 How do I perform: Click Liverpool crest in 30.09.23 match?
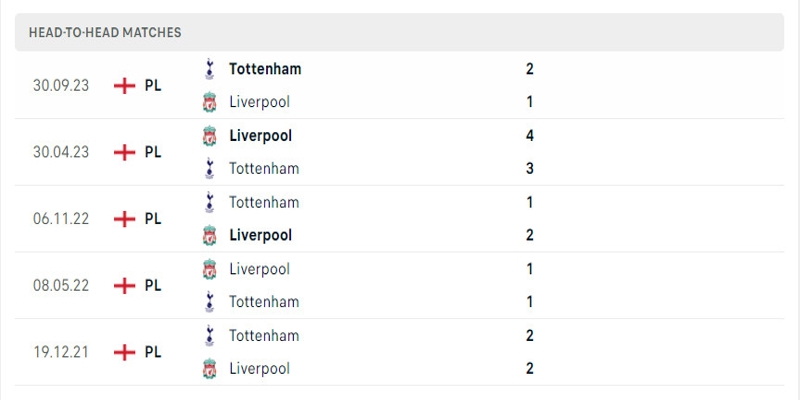click(209, 102)
